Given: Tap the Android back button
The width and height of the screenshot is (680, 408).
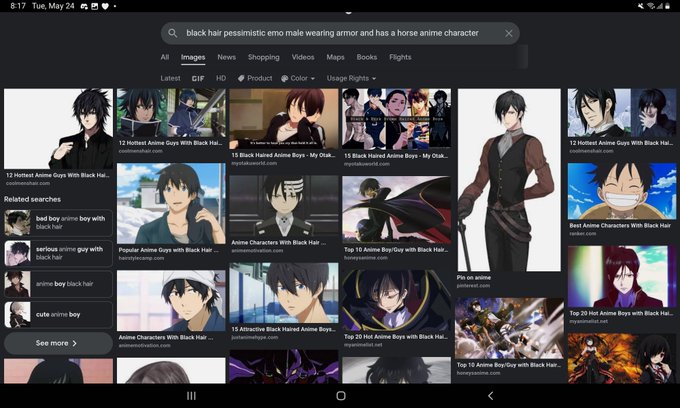Looking at the screenshot, I should (x=490, y=396).
